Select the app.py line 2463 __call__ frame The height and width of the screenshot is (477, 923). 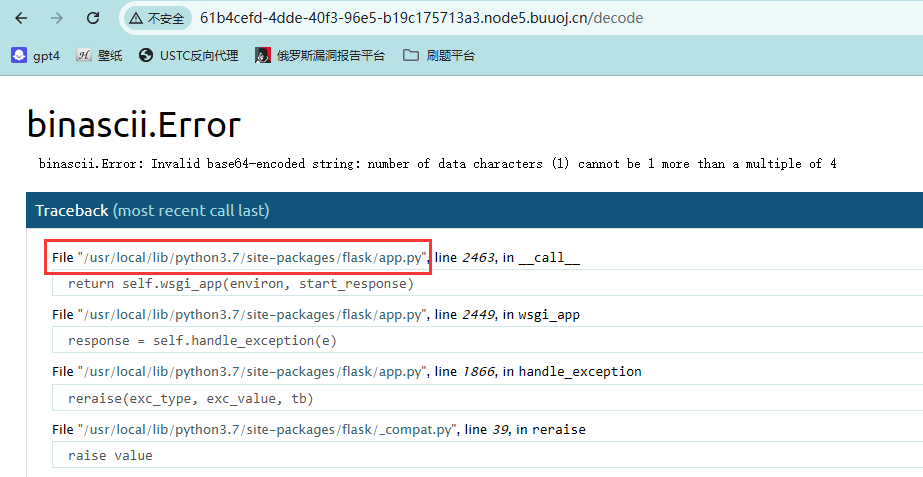(315, 258)
